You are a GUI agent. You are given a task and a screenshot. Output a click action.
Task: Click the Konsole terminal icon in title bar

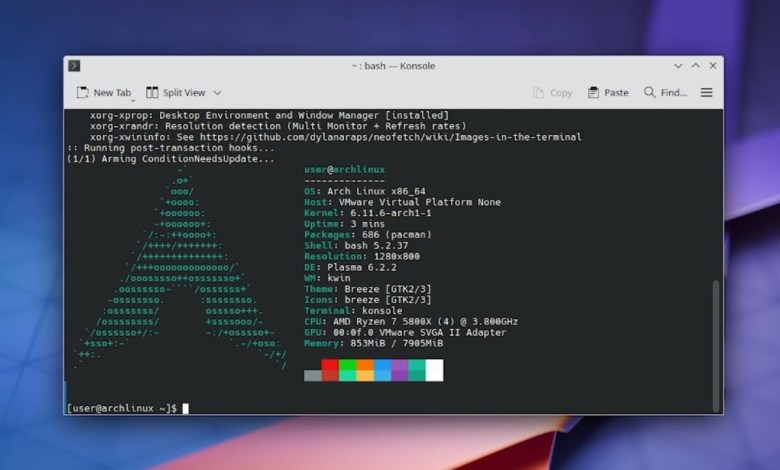(74, 66)
